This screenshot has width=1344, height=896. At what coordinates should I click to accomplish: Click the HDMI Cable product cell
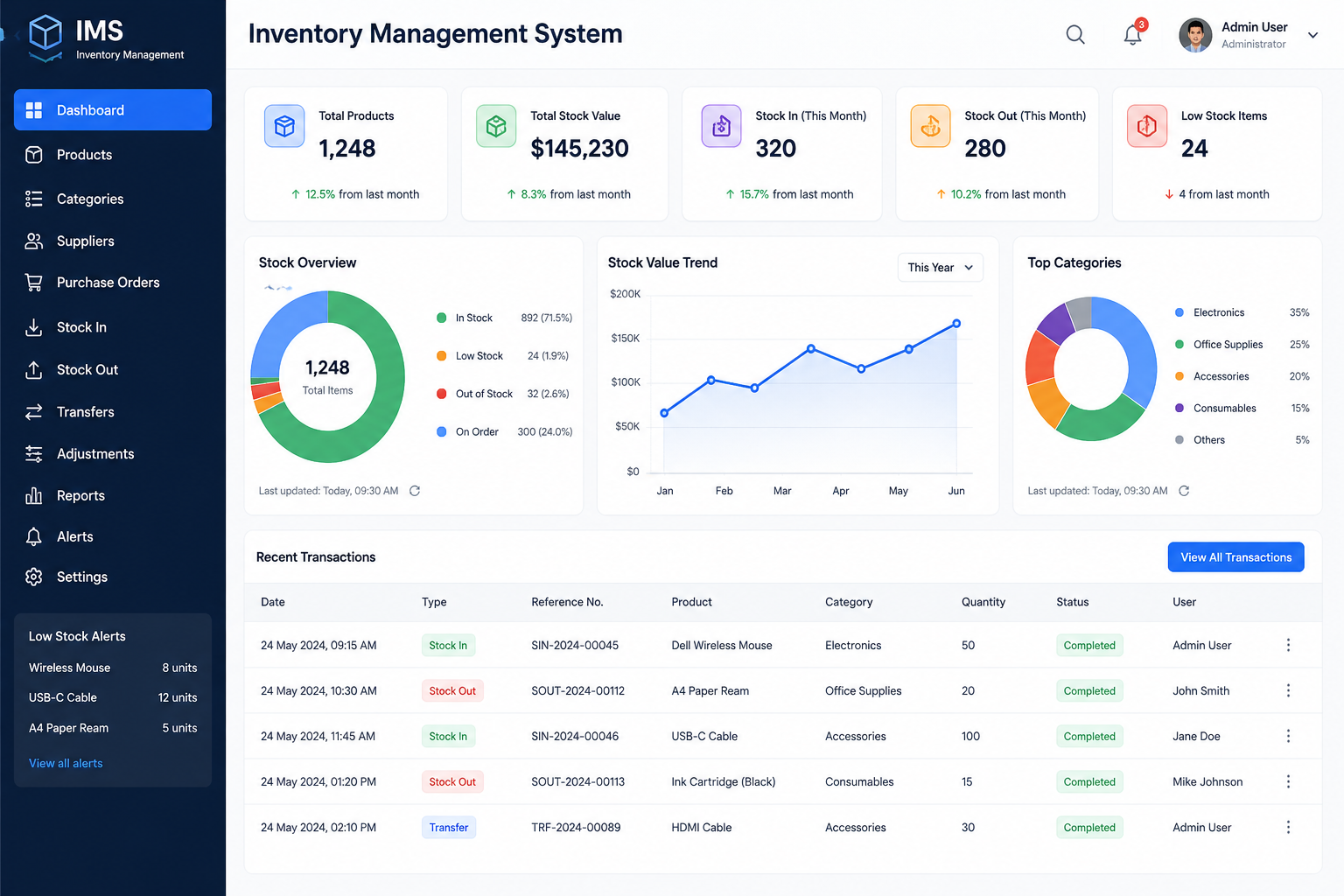click(x=702, y=828)
